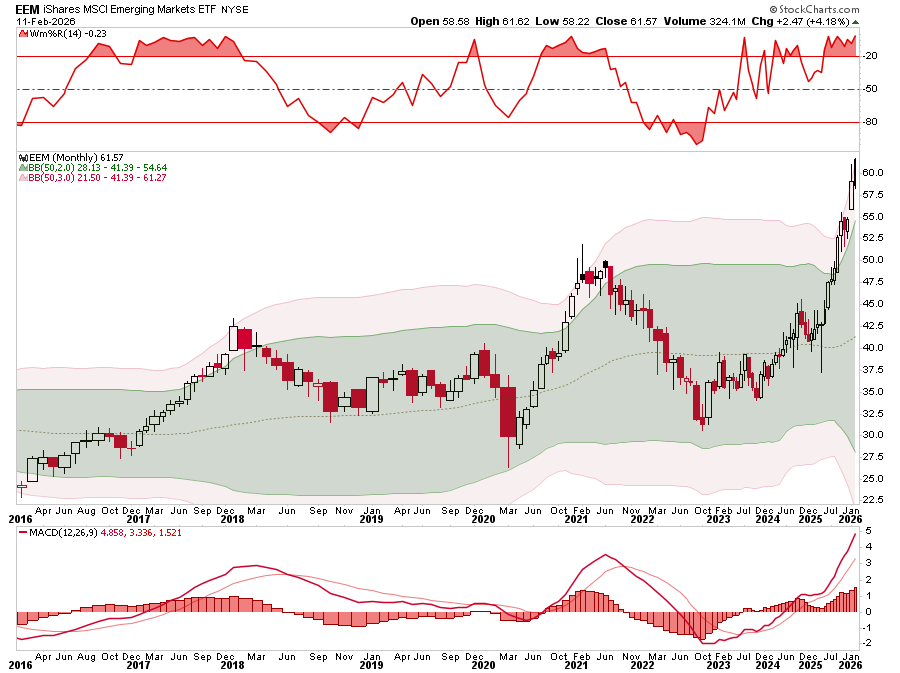Click the NYSE exchange label
This screenshot has width=900, height=673.
click(x=234, y=9)
